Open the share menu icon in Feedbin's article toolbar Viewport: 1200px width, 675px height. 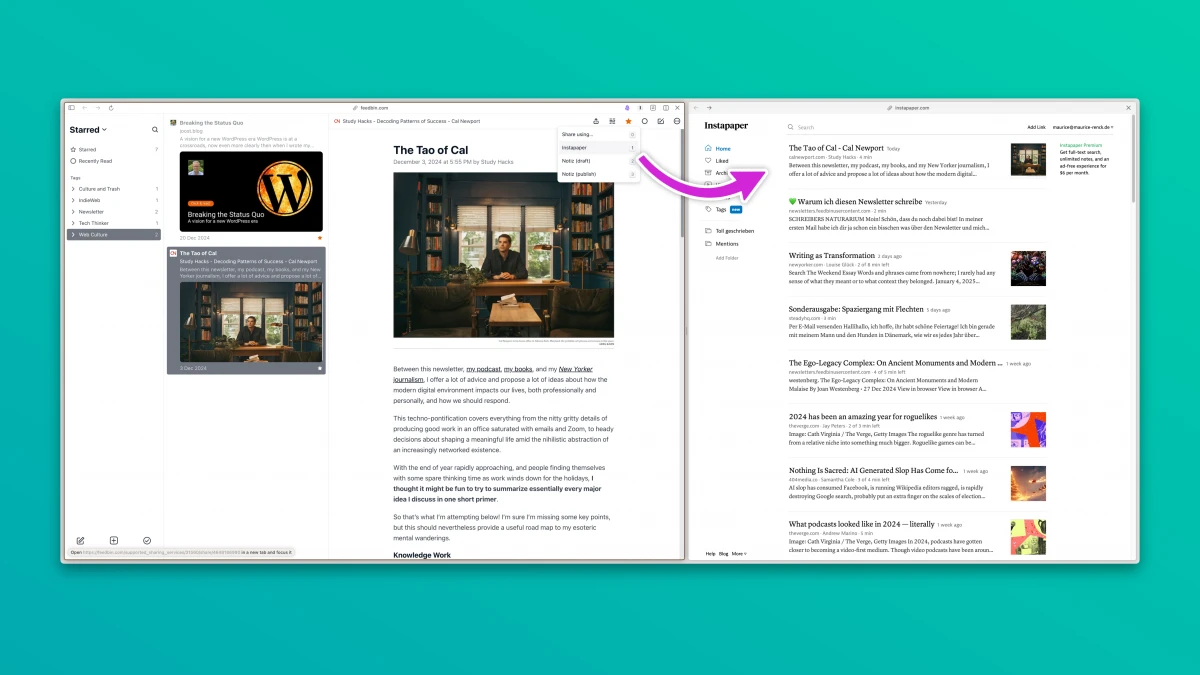(596, 121)
